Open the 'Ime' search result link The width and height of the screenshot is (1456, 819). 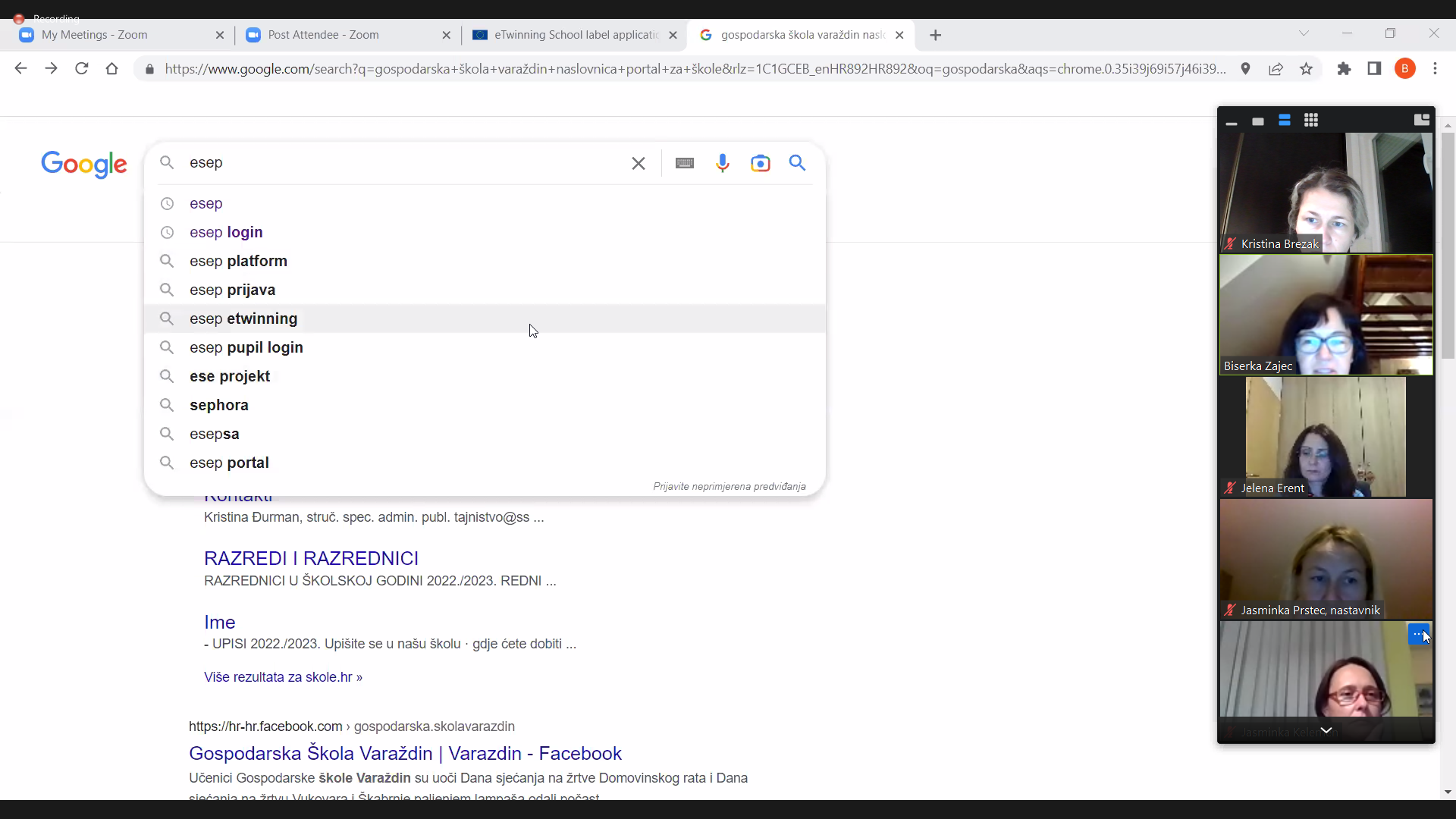click(x=220, y=622)
